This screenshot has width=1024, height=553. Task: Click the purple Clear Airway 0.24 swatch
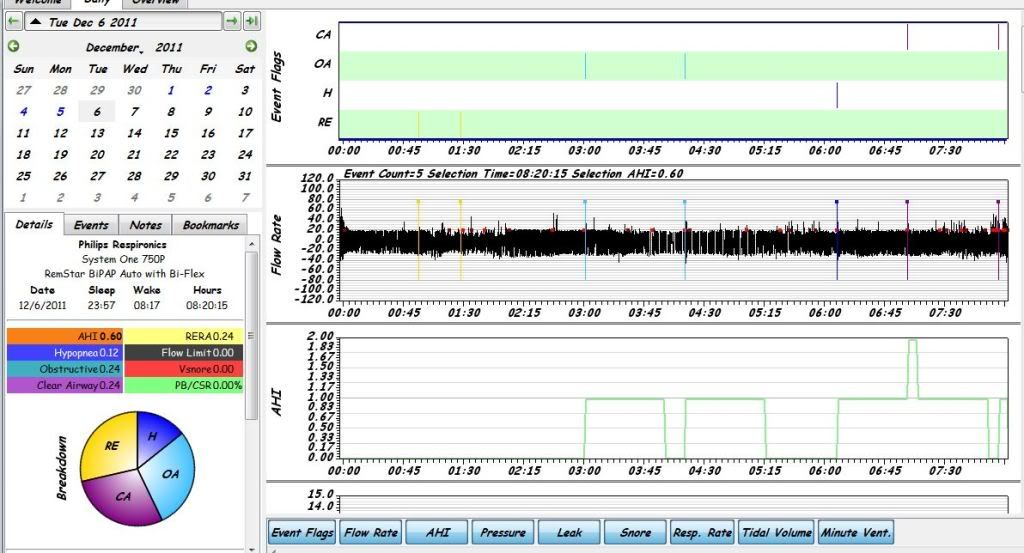click(65, 385)
